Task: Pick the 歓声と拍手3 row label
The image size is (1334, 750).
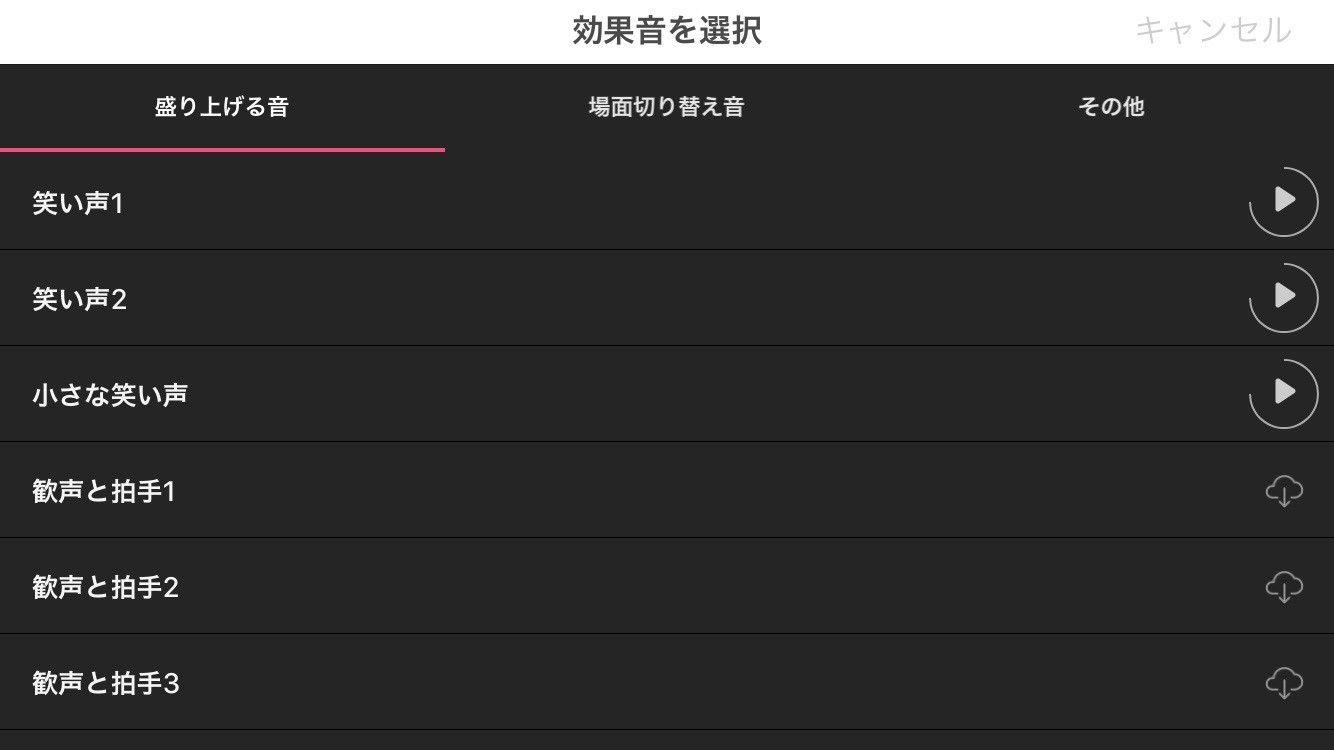Action: pyautogui.click(x=106, y=683)
